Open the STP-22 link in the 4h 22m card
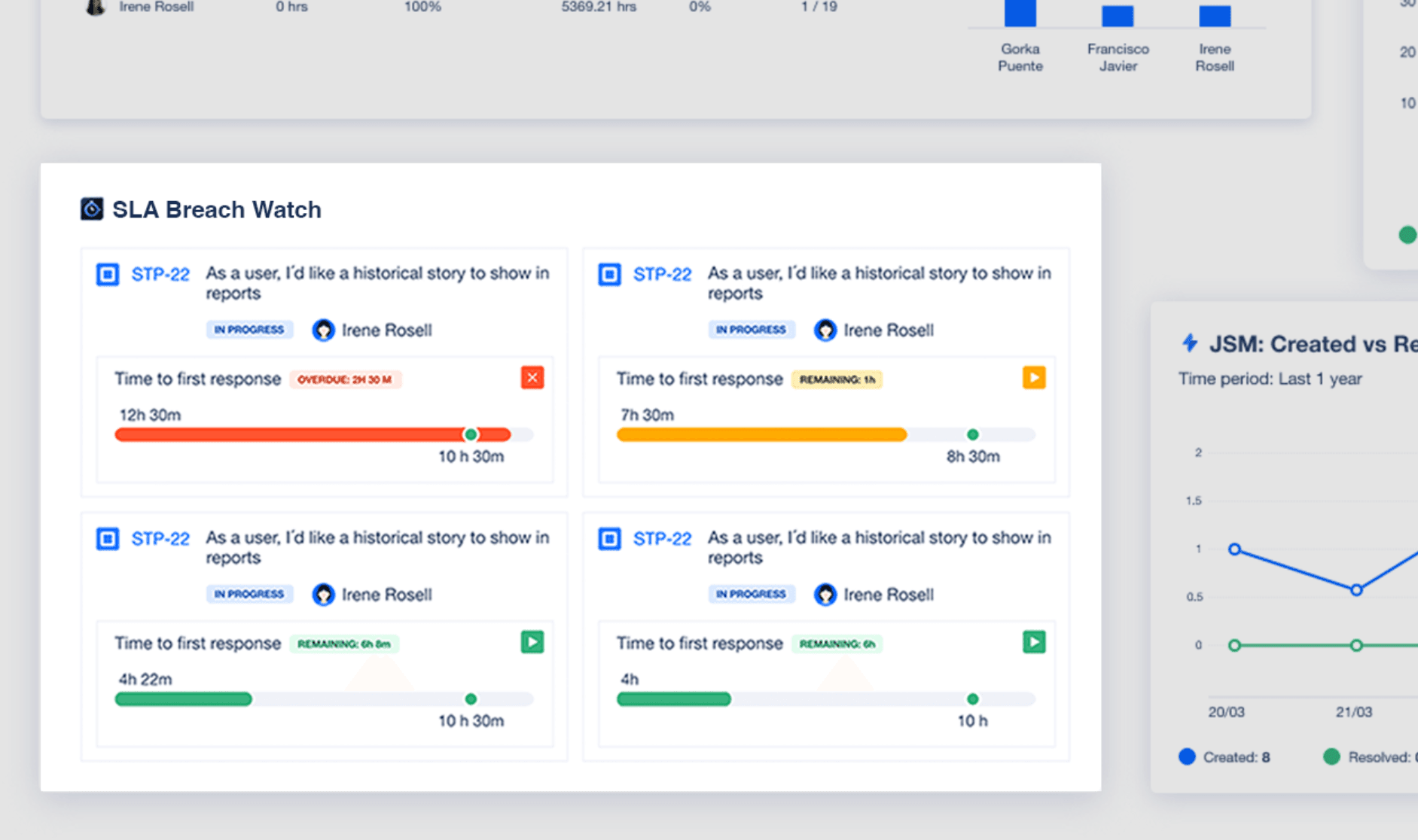Screen dimensions: 1418x840 [160, 539]
